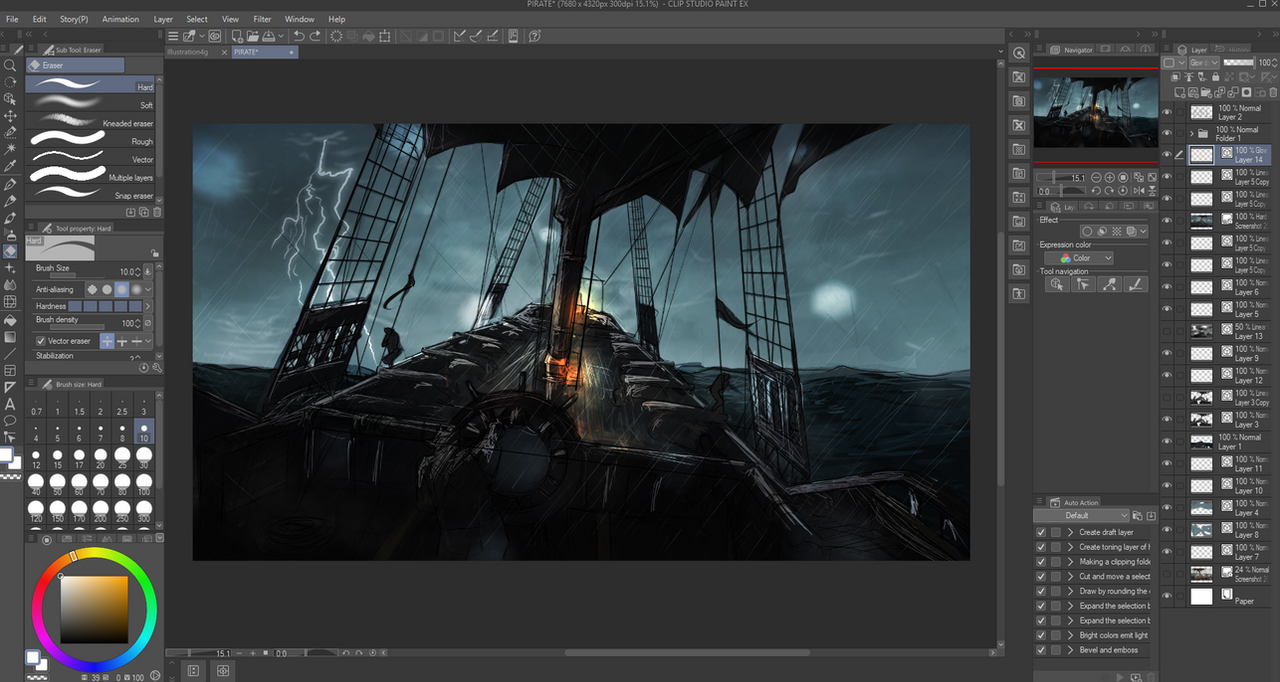Pick brush size 300 preset

(x=144, y=513)
